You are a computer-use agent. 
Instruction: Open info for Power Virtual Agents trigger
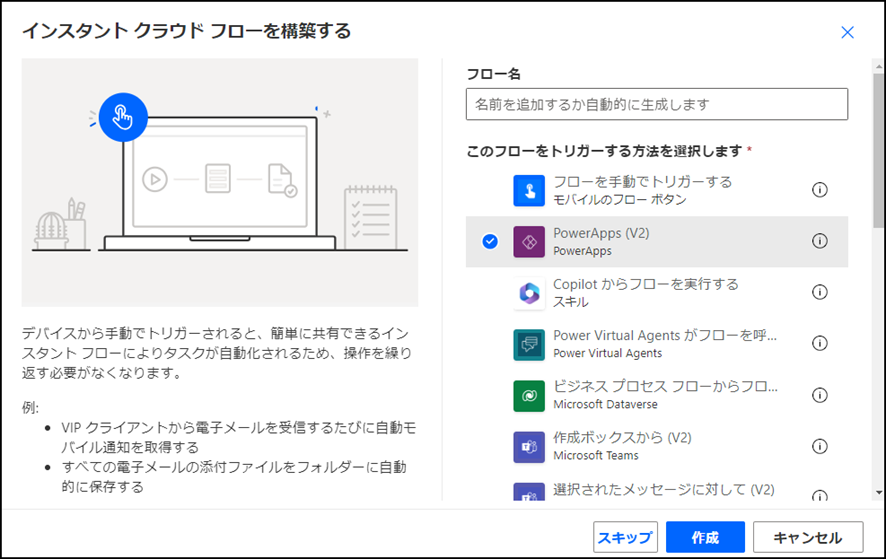click(819, 344)
